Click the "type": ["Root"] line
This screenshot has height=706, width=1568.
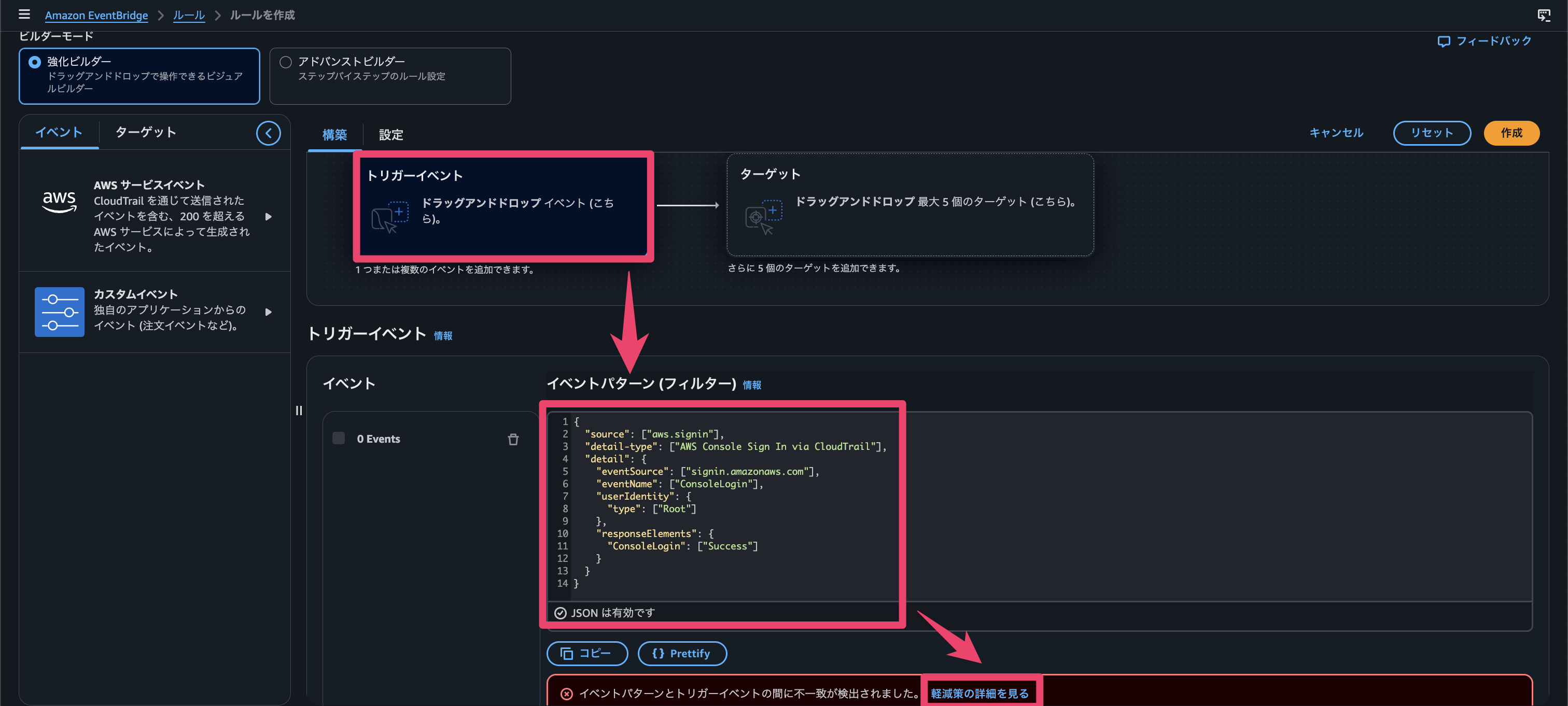tap(651, 509)
